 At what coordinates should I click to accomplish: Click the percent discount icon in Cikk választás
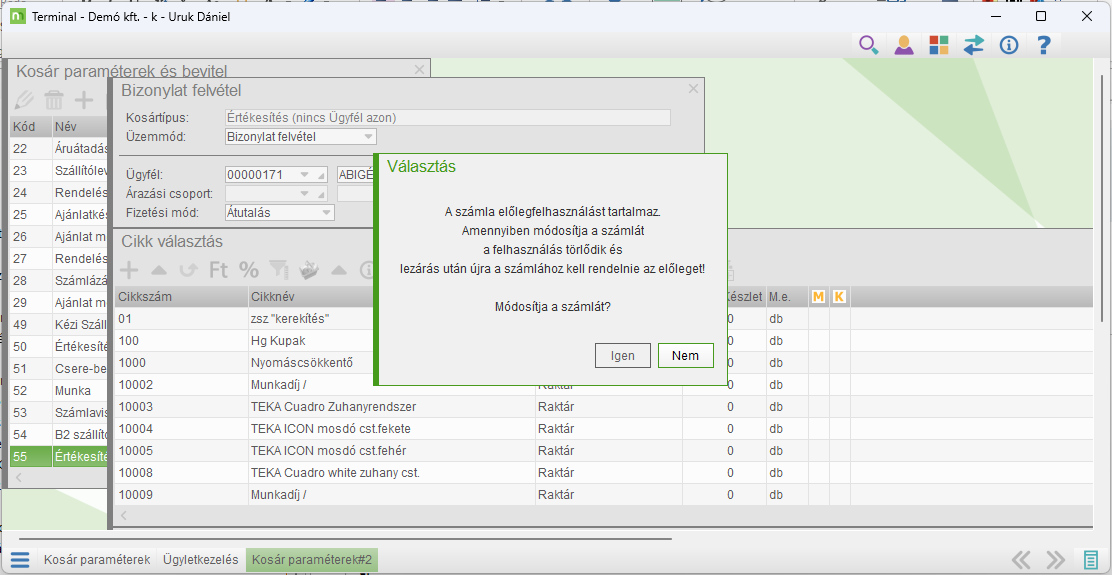pyautogui.click(x=249, y=269)
